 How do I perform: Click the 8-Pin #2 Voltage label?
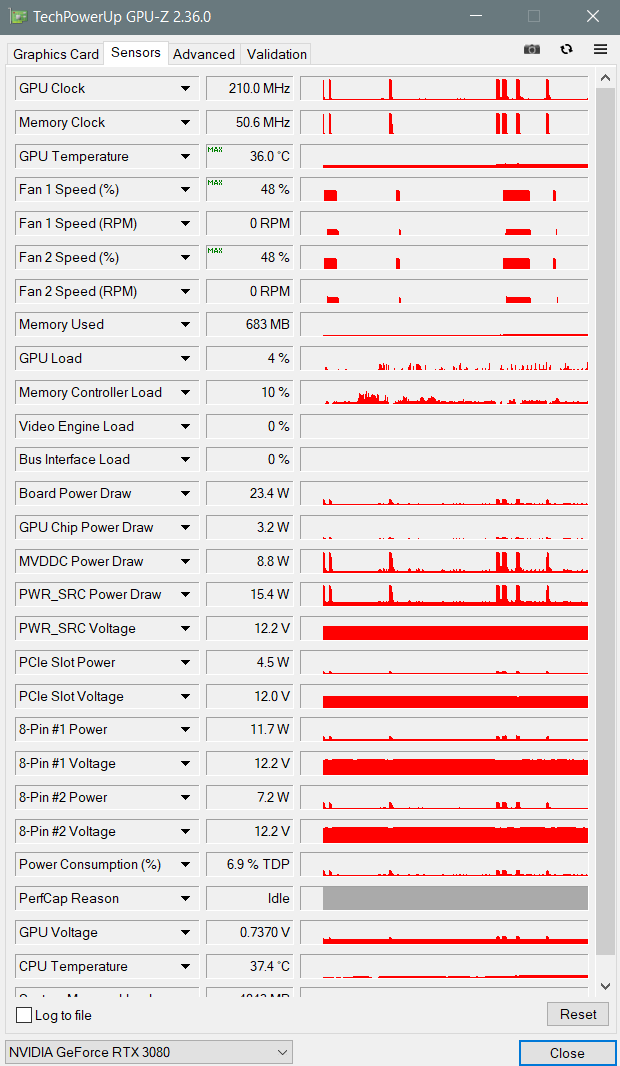(67, 831)
